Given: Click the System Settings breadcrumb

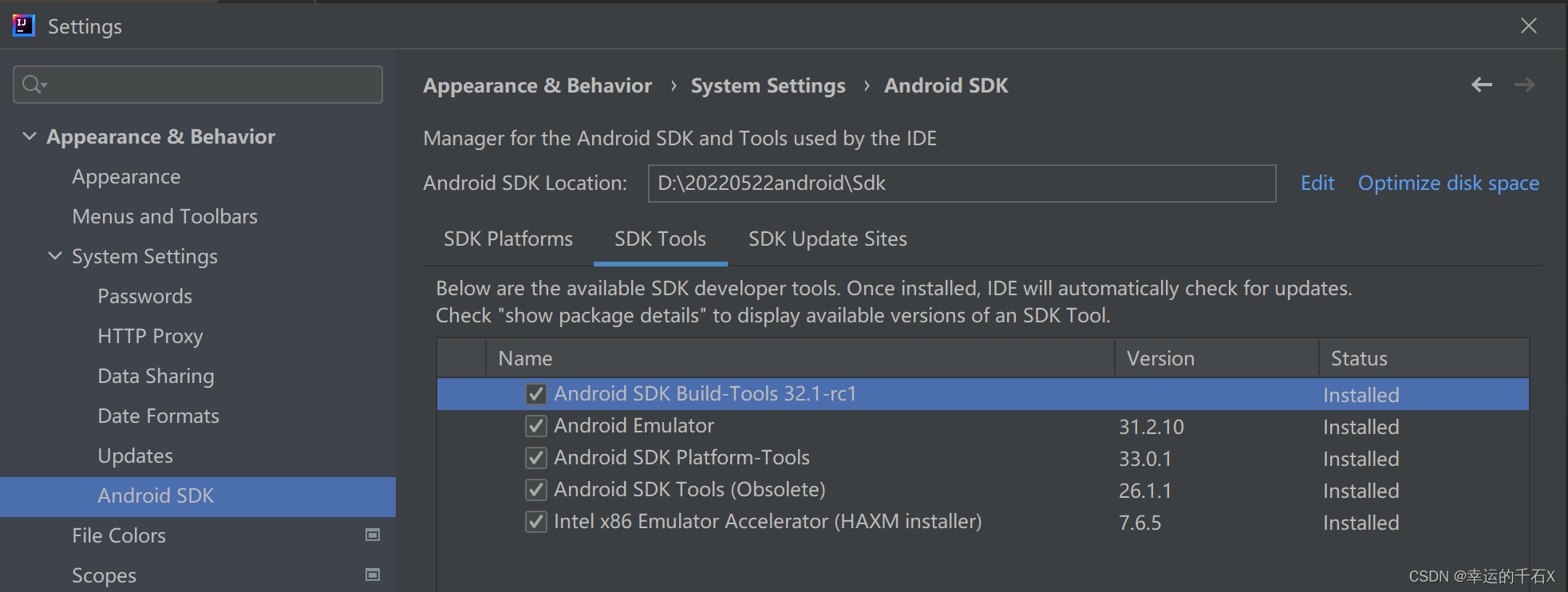Looking at the screenshot, I should click(x=768, y=85).
